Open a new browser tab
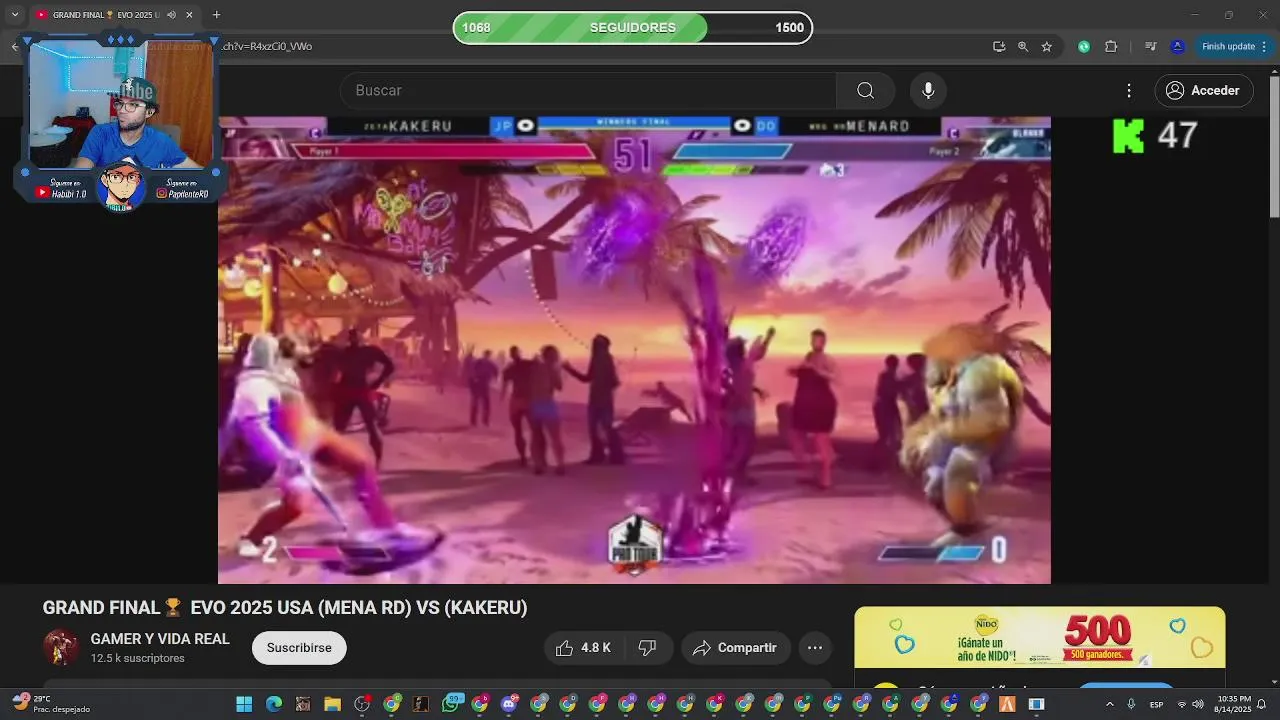The height and width of the screenshot is (720, 1280). pyautogui.click(x=216, y=15)
